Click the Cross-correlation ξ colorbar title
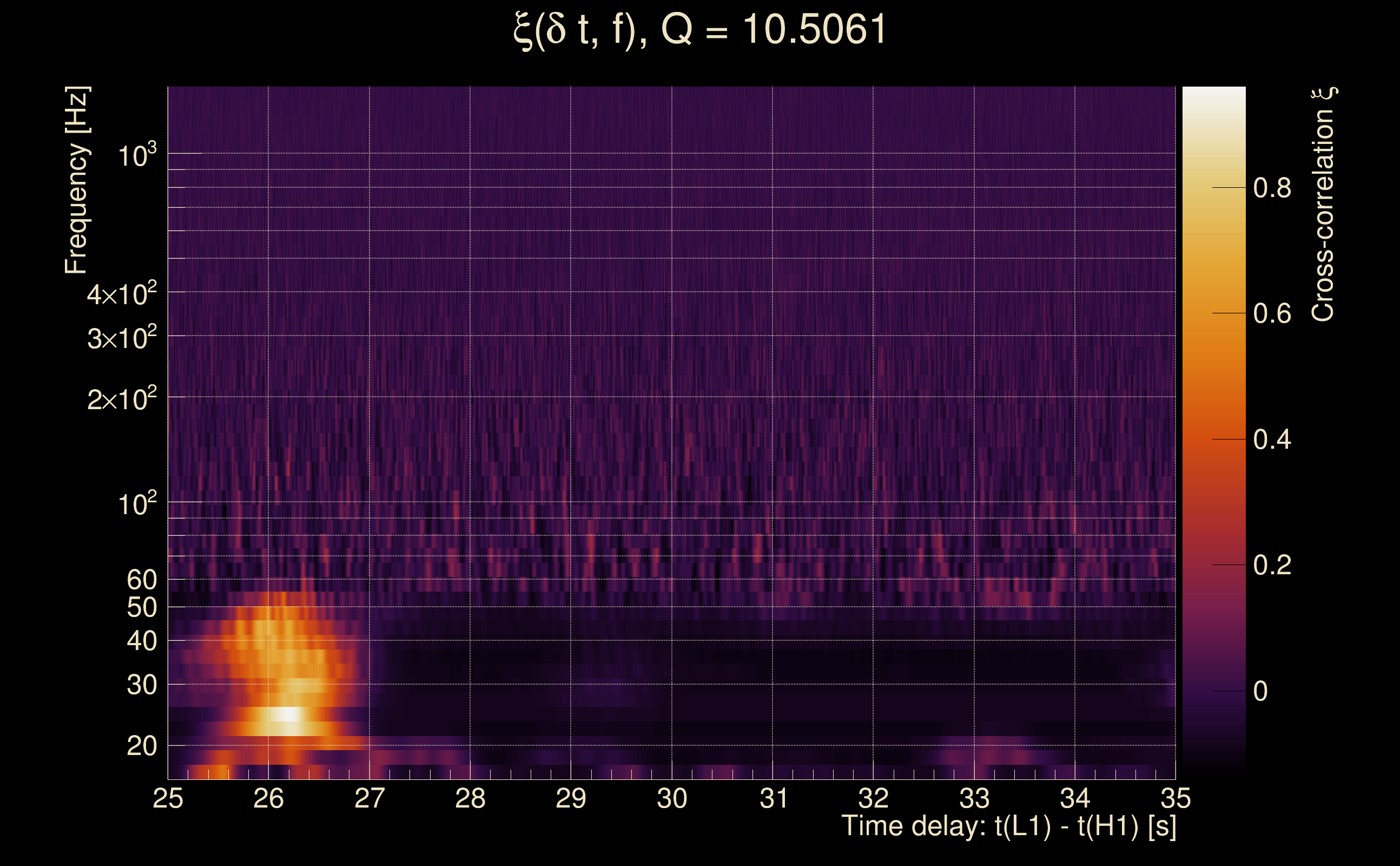The image size is (1400, 866). (1323, 204)
